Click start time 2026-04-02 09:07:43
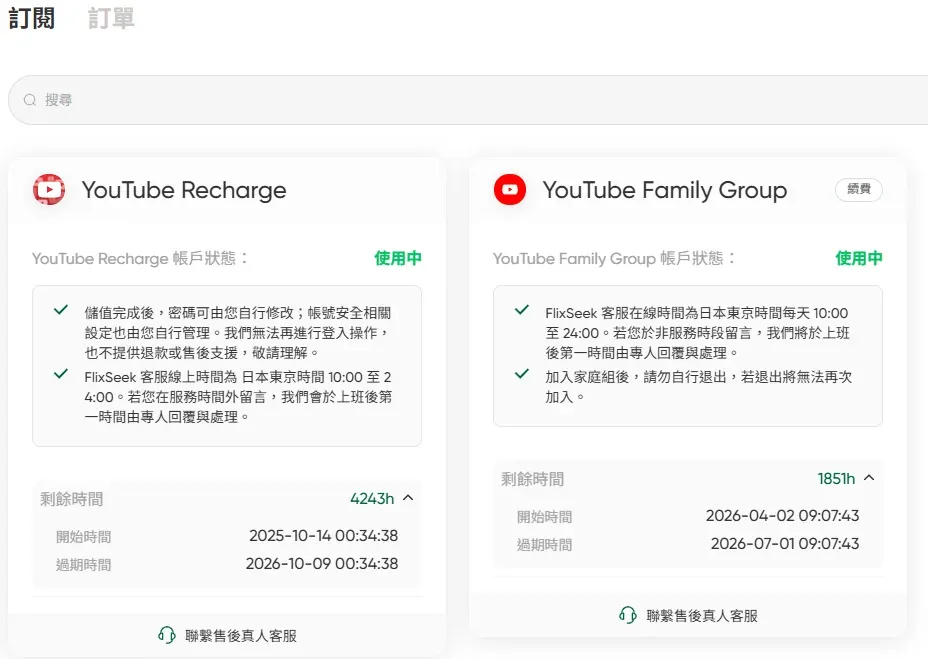Viewport: 928px width, 659px height. click(782, 516)
